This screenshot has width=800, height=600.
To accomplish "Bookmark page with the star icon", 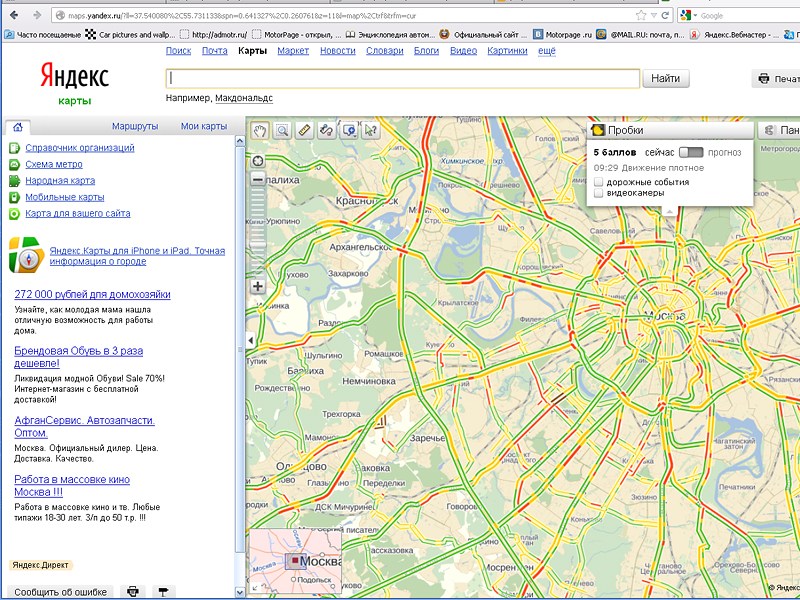I will click(x=641, y=15).
